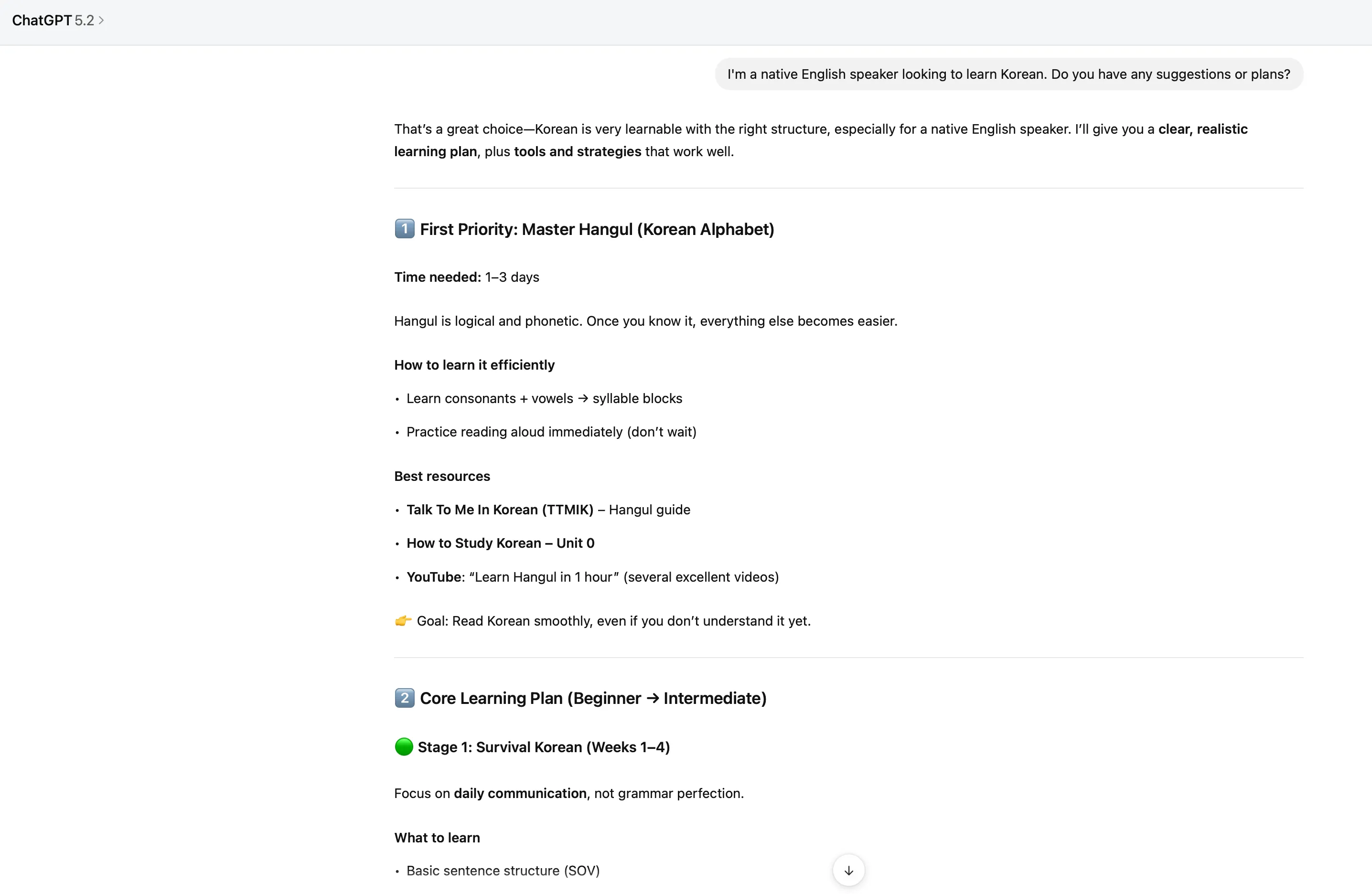
Task: Click the "Time needed:" label
Action: tap(437, 277)
